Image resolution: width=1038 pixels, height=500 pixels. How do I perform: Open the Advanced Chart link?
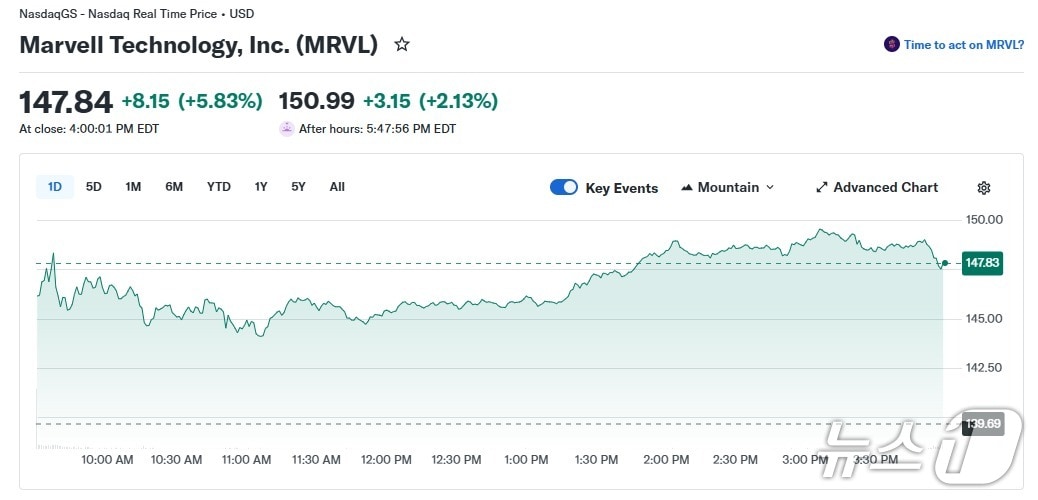pos(885,188)
